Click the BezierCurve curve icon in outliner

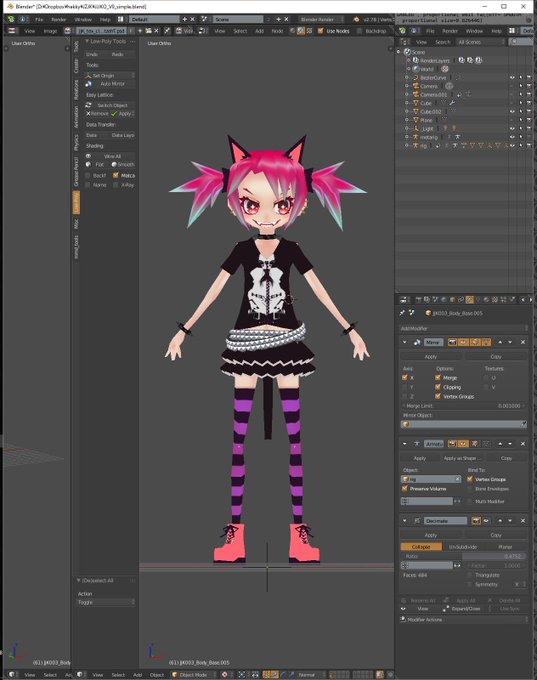(415, 78)
